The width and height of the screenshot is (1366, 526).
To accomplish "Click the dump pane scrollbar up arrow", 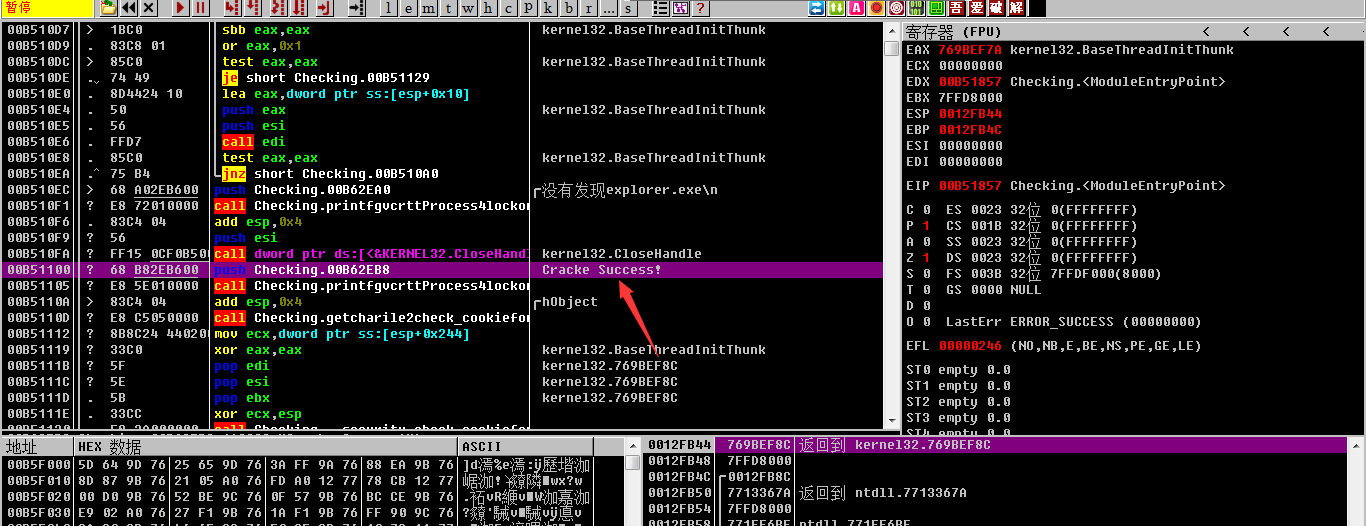I will (633, 446).
